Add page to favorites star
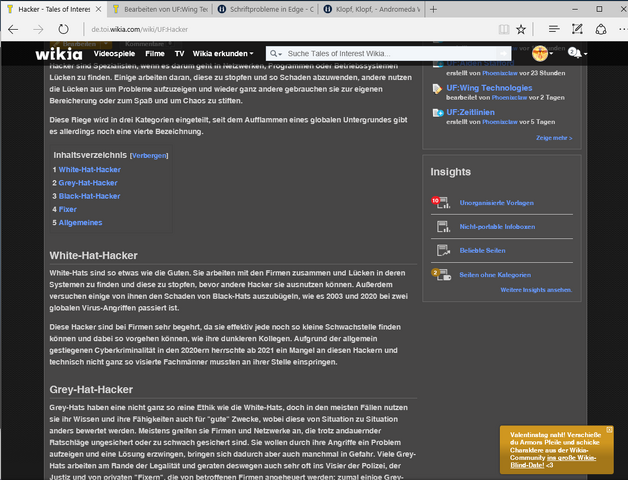628x480 pixels. [x=521, y=29]
